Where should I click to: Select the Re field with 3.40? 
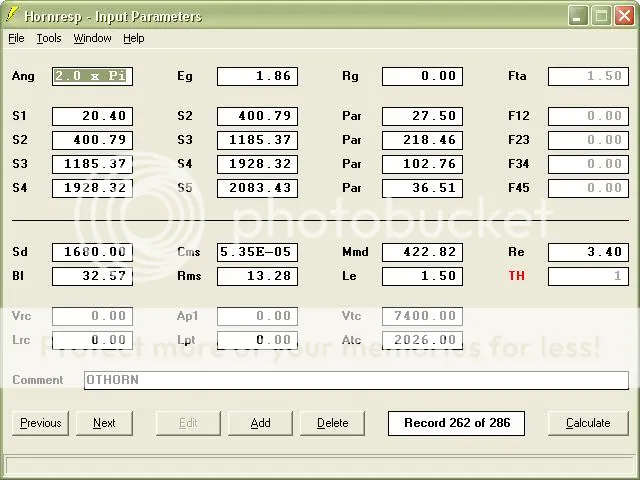tap(588, 253)
